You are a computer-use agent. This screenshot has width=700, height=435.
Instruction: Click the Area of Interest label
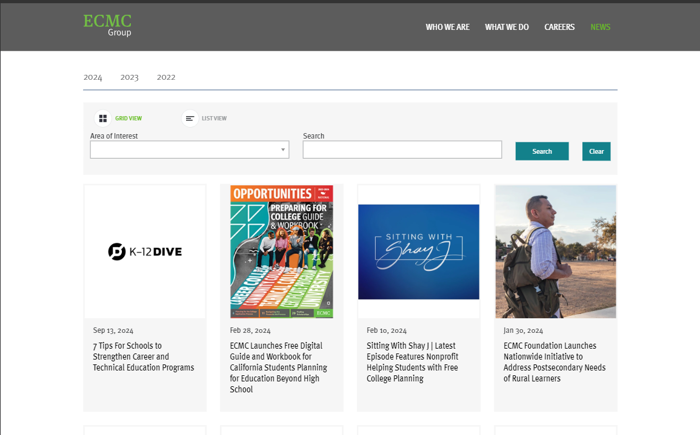(114, 136)
